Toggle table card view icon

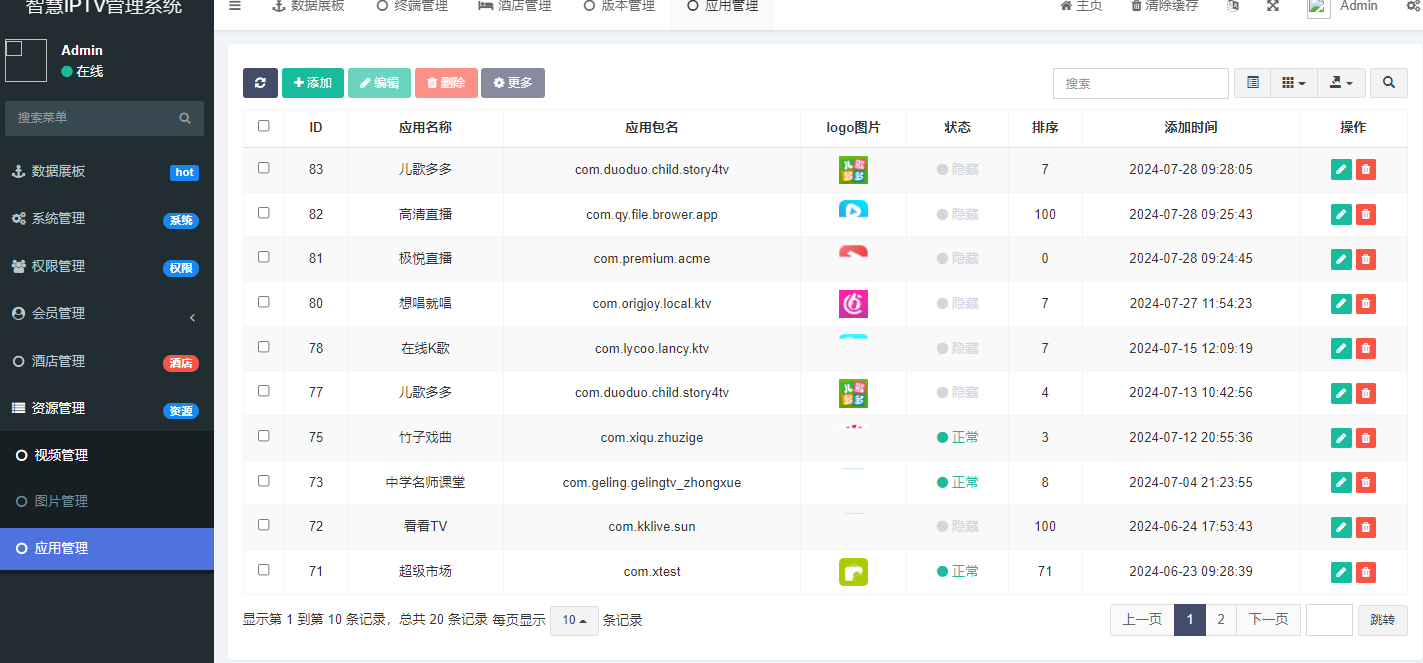(x=1252, y=83)
